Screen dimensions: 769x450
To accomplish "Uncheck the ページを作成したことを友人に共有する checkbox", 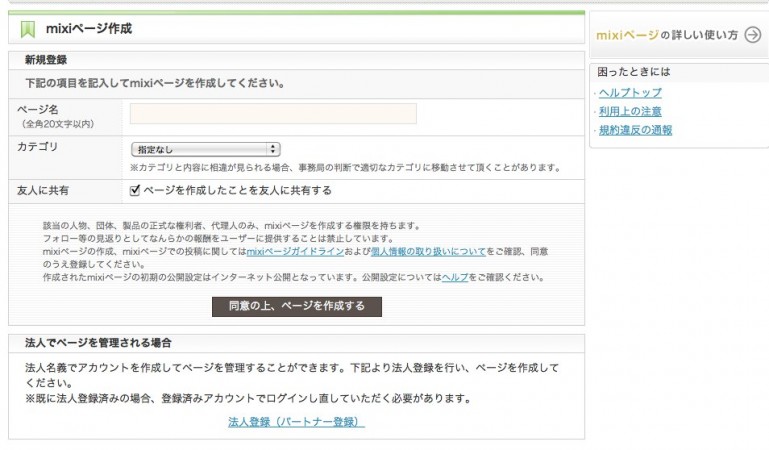I will pyautogui.click(x=135, y=189).
